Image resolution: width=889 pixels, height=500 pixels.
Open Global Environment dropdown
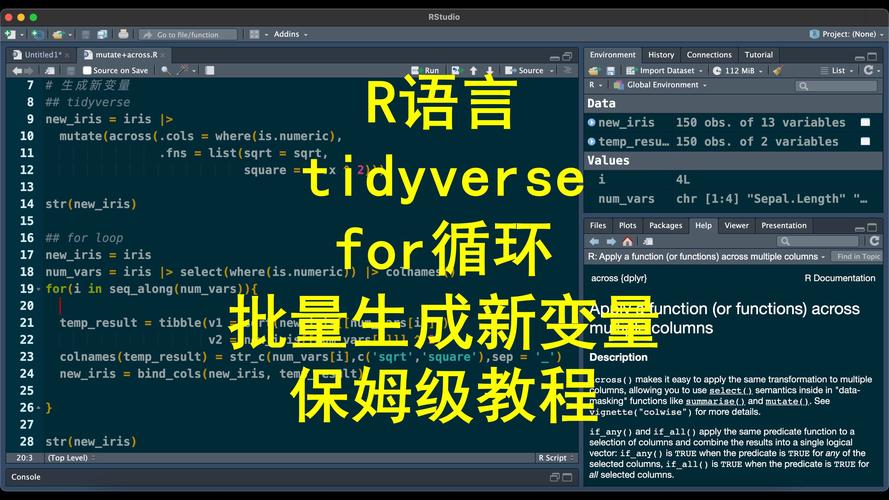click(x=660, y=85)
